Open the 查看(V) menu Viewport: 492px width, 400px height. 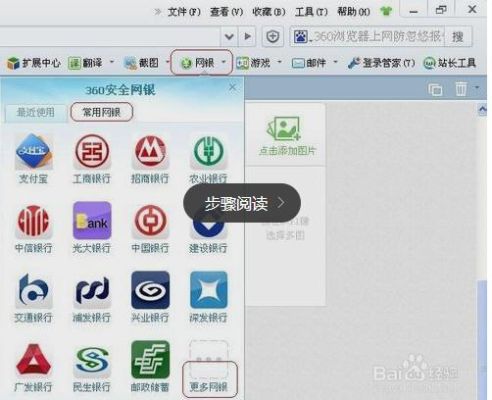[226, 12]
